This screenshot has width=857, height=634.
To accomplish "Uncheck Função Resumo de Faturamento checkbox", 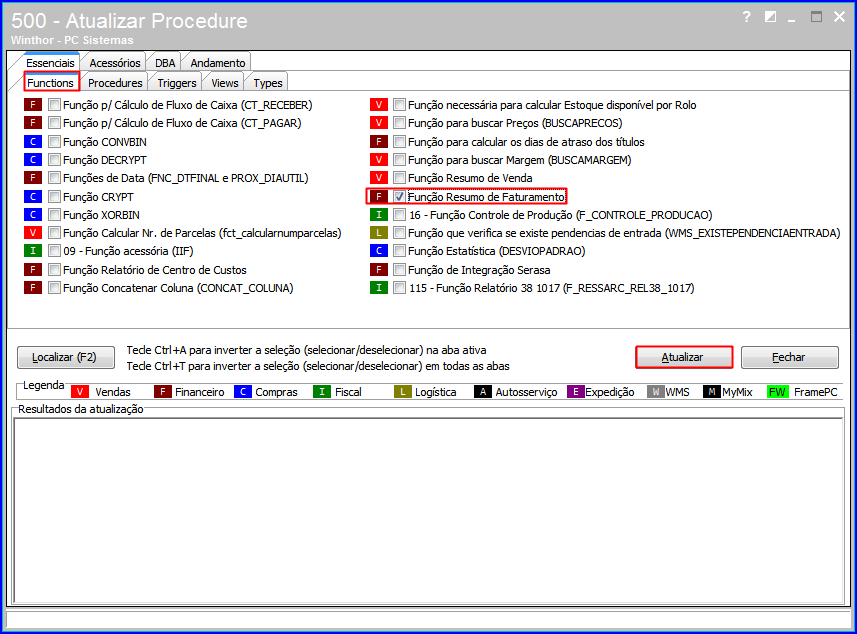I will click(x=400, y=196).
